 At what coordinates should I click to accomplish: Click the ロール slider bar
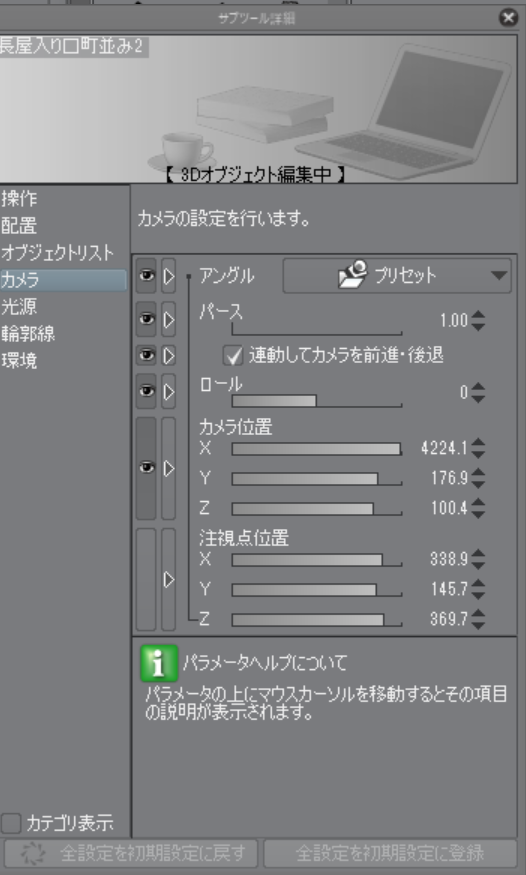coord(317,401)
